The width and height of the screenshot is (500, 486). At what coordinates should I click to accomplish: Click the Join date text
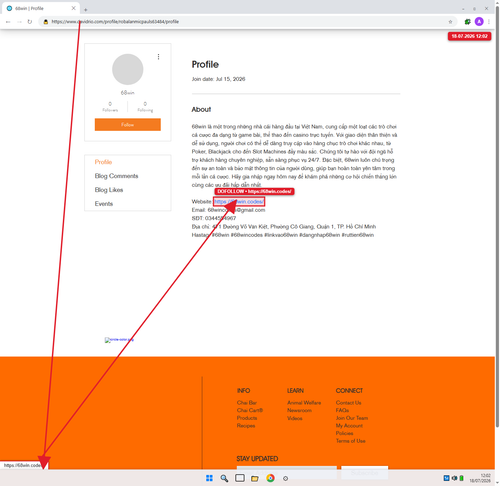218,79
